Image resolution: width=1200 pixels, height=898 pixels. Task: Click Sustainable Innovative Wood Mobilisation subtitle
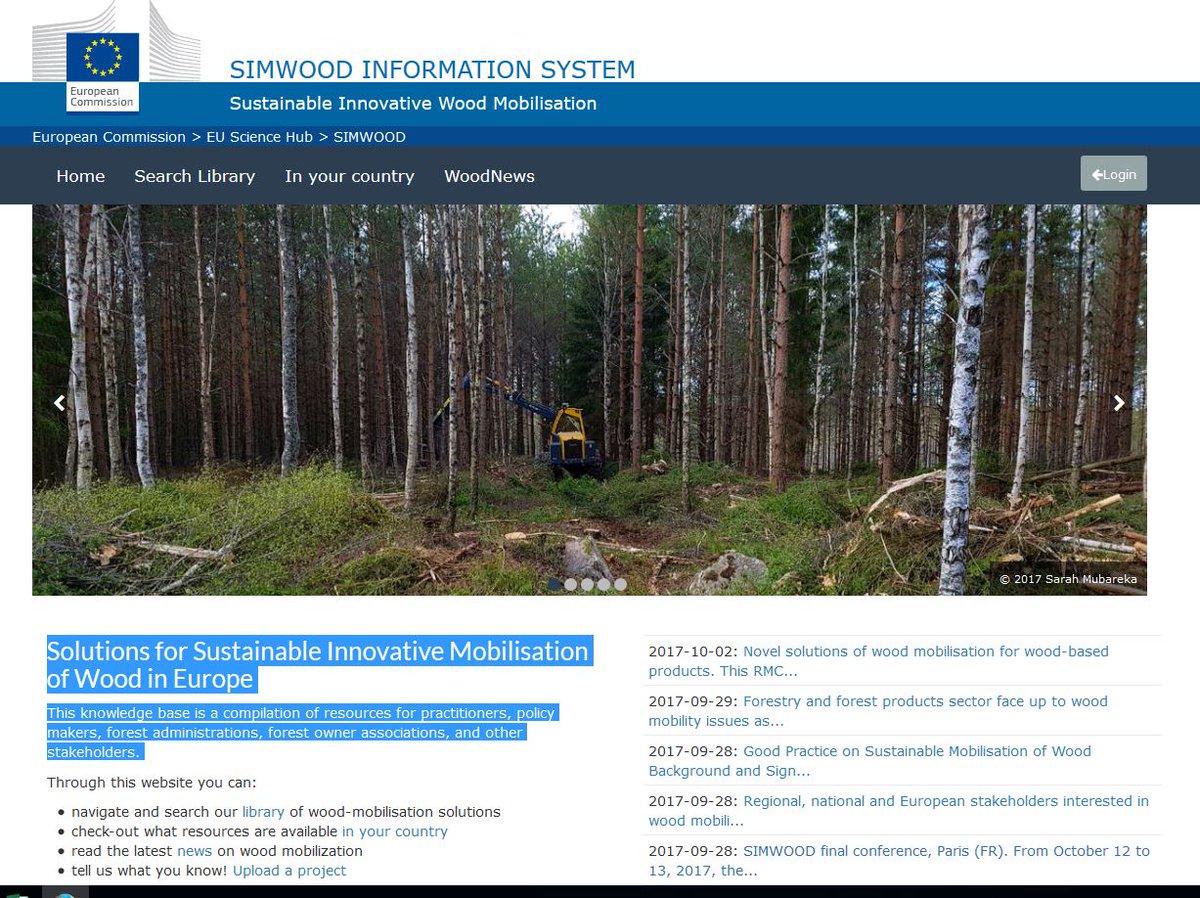point(413,104)
